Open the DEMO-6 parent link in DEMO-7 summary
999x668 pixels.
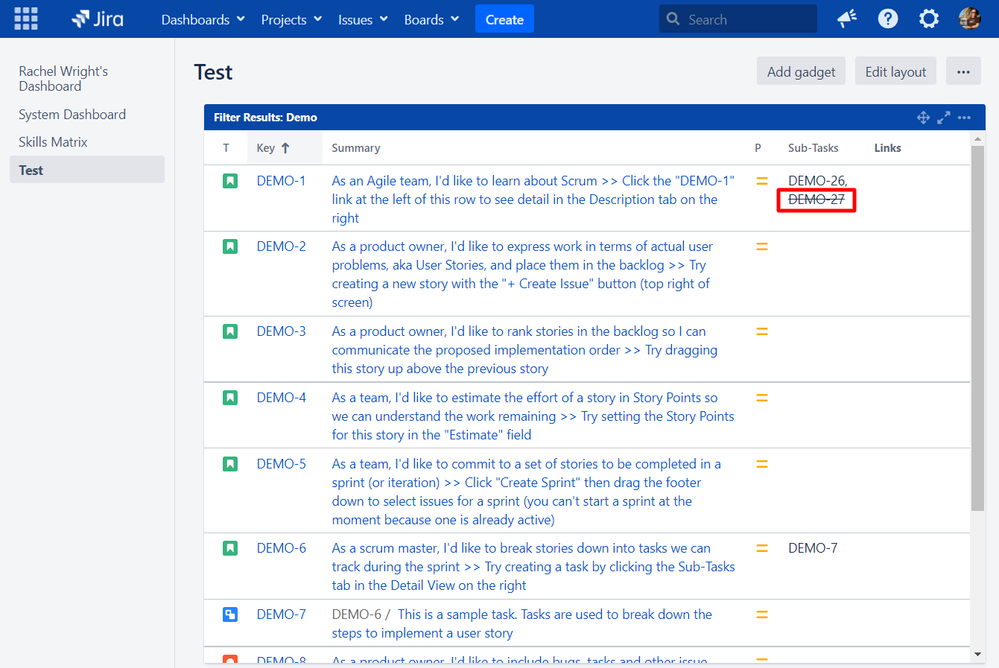(x=356, y=614)
